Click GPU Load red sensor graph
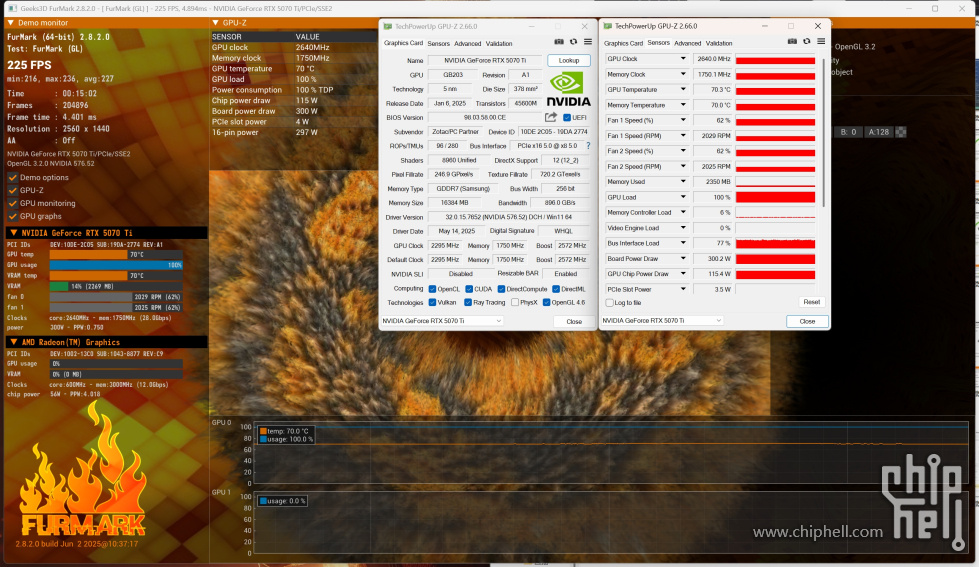Viewport: 979px width, 567px height. pos(775,197)
